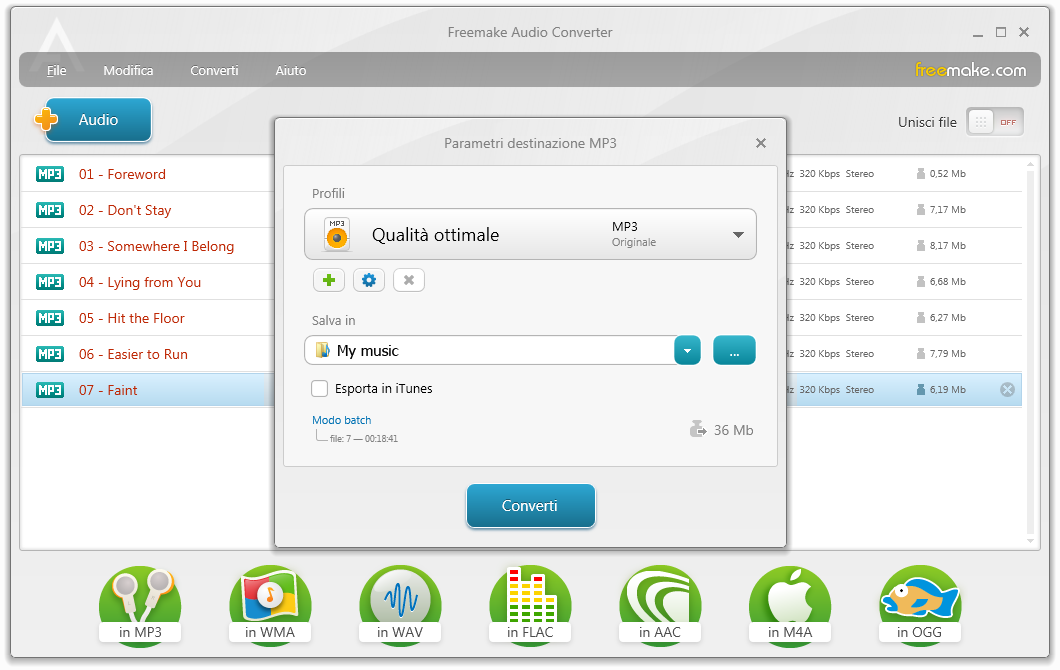The width and height of the screenshot is (1060, 670).
Task: Open the Modifica menu
Action: (128, 70)
